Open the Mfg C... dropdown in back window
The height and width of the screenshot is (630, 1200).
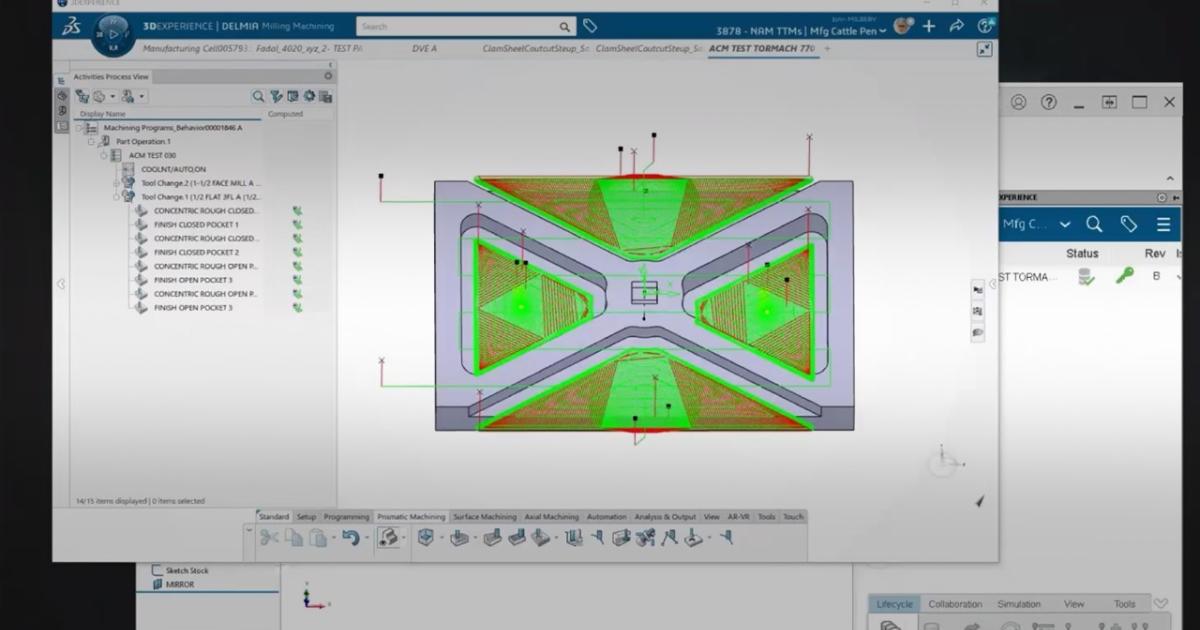pyautogui.click(x=1065, y=224)
